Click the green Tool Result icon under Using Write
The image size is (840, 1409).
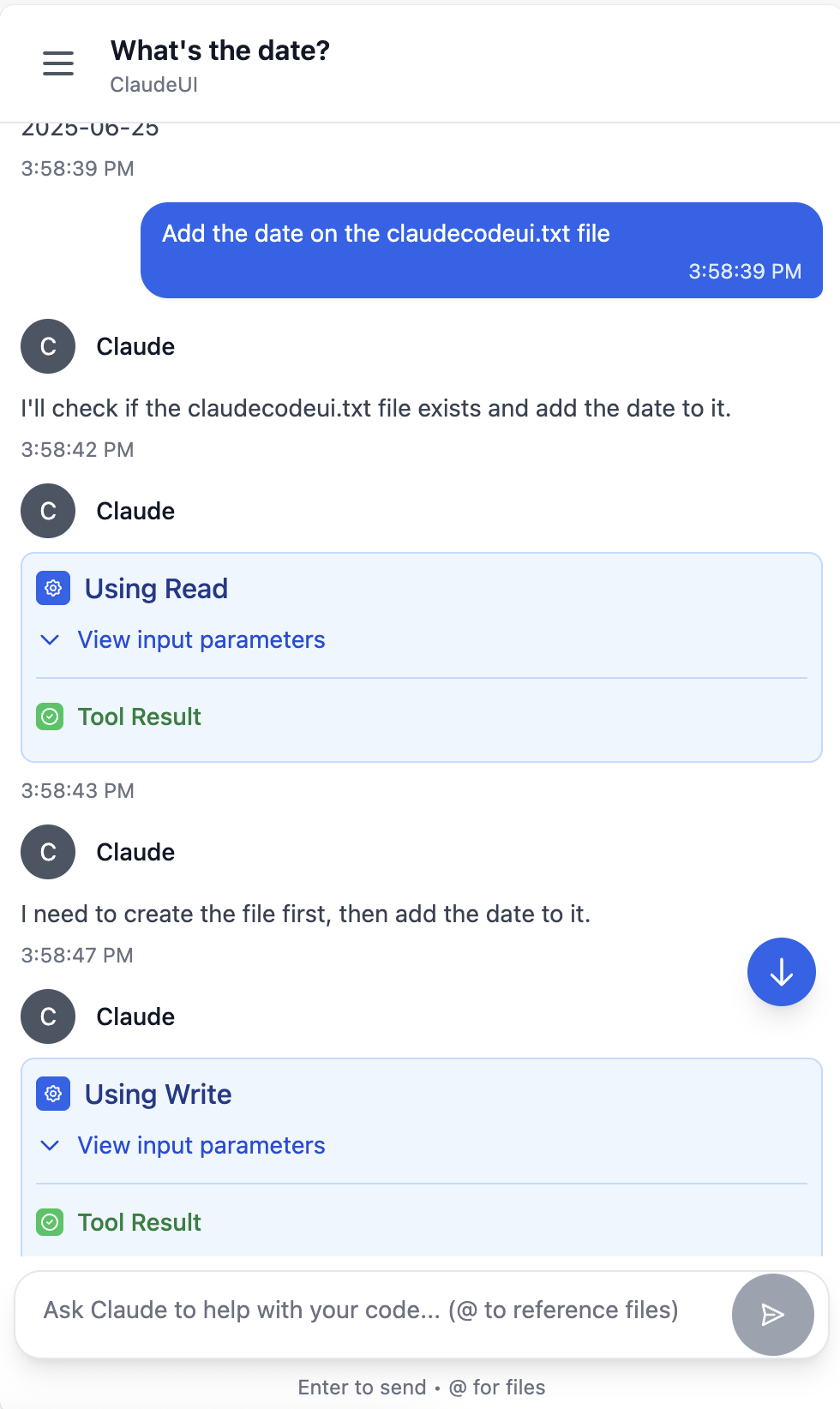pyautogui.click(x=50, y=1222)
